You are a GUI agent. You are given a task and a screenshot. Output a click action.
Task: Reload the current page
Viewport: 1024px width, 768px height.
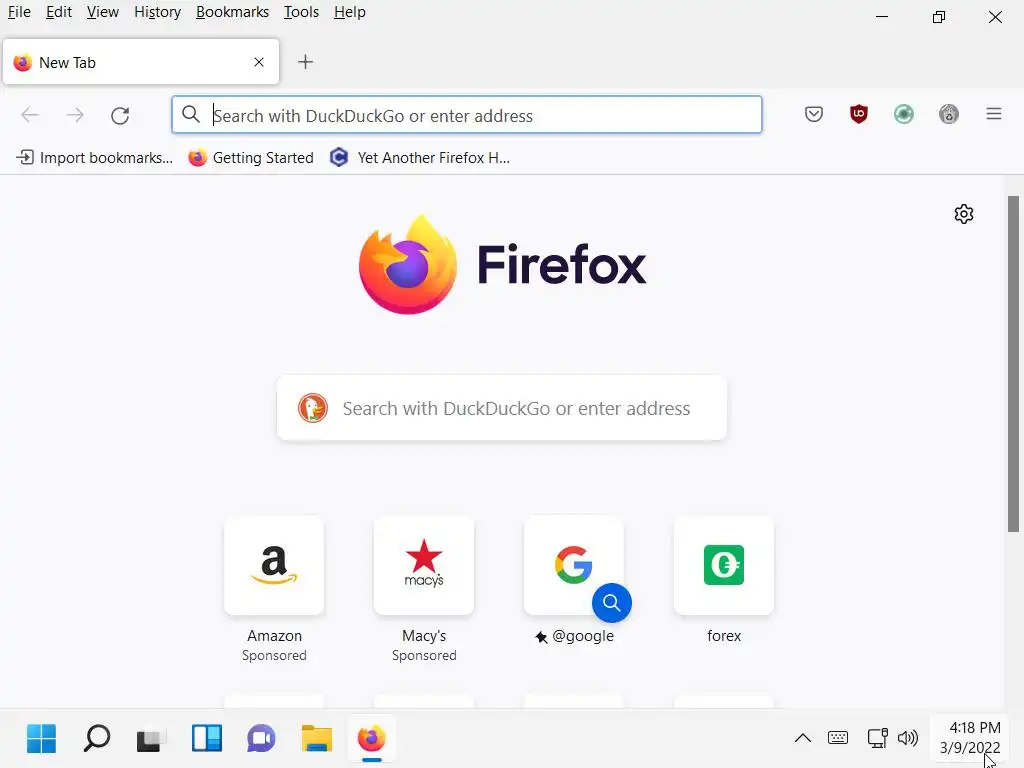pos(120,116)
